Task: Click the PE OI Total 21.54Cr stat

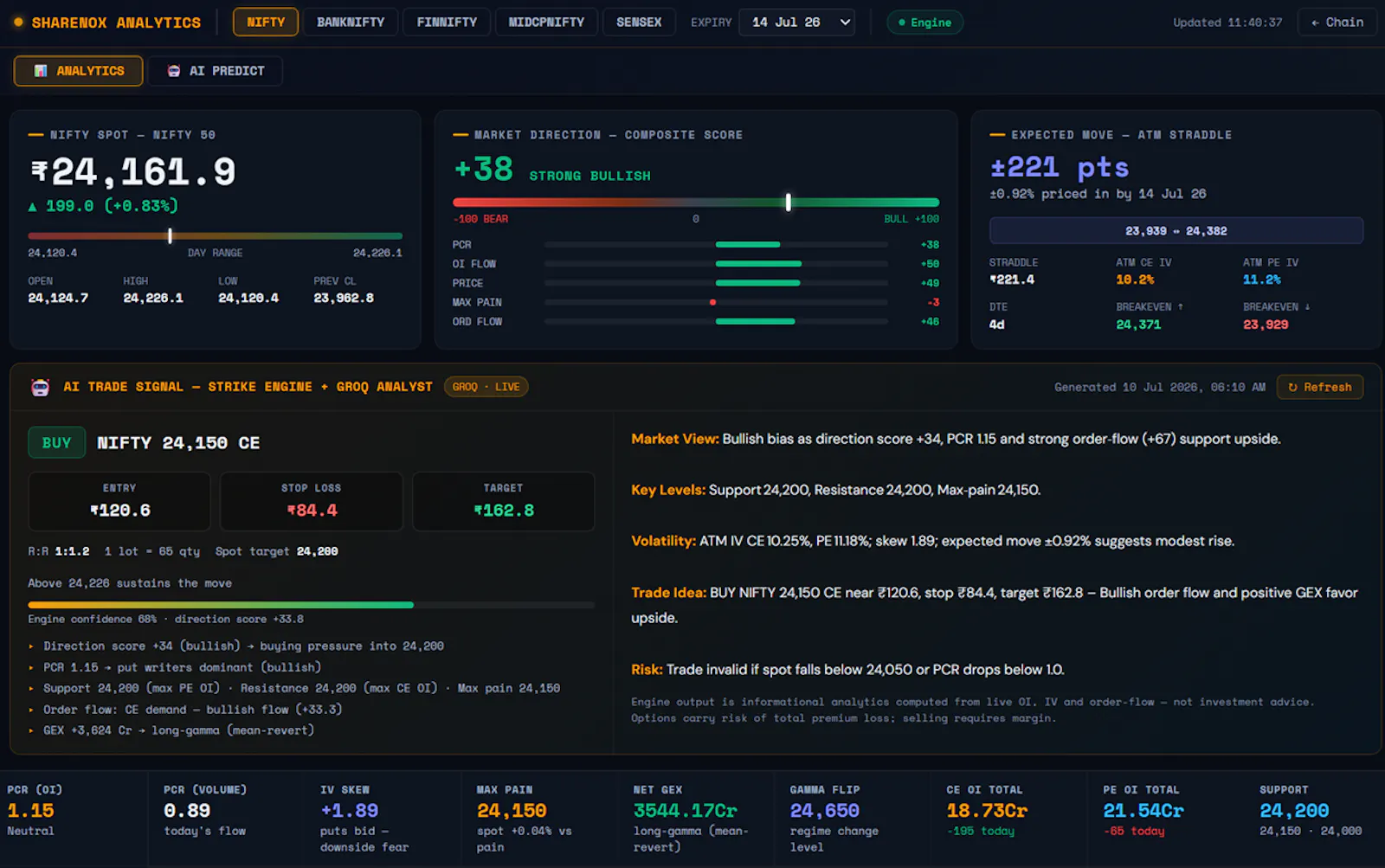Action: pos(1143,811)
